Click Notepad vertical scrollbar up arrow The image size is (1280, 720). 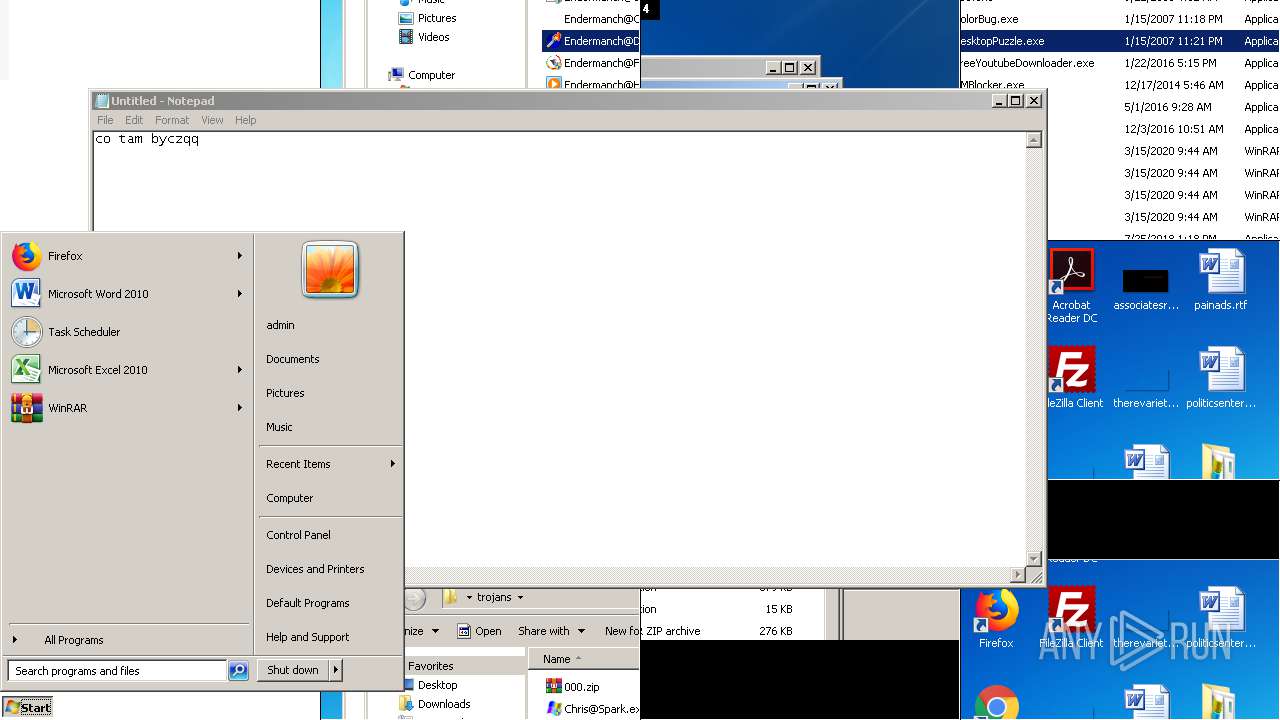tap(1034, 140)
